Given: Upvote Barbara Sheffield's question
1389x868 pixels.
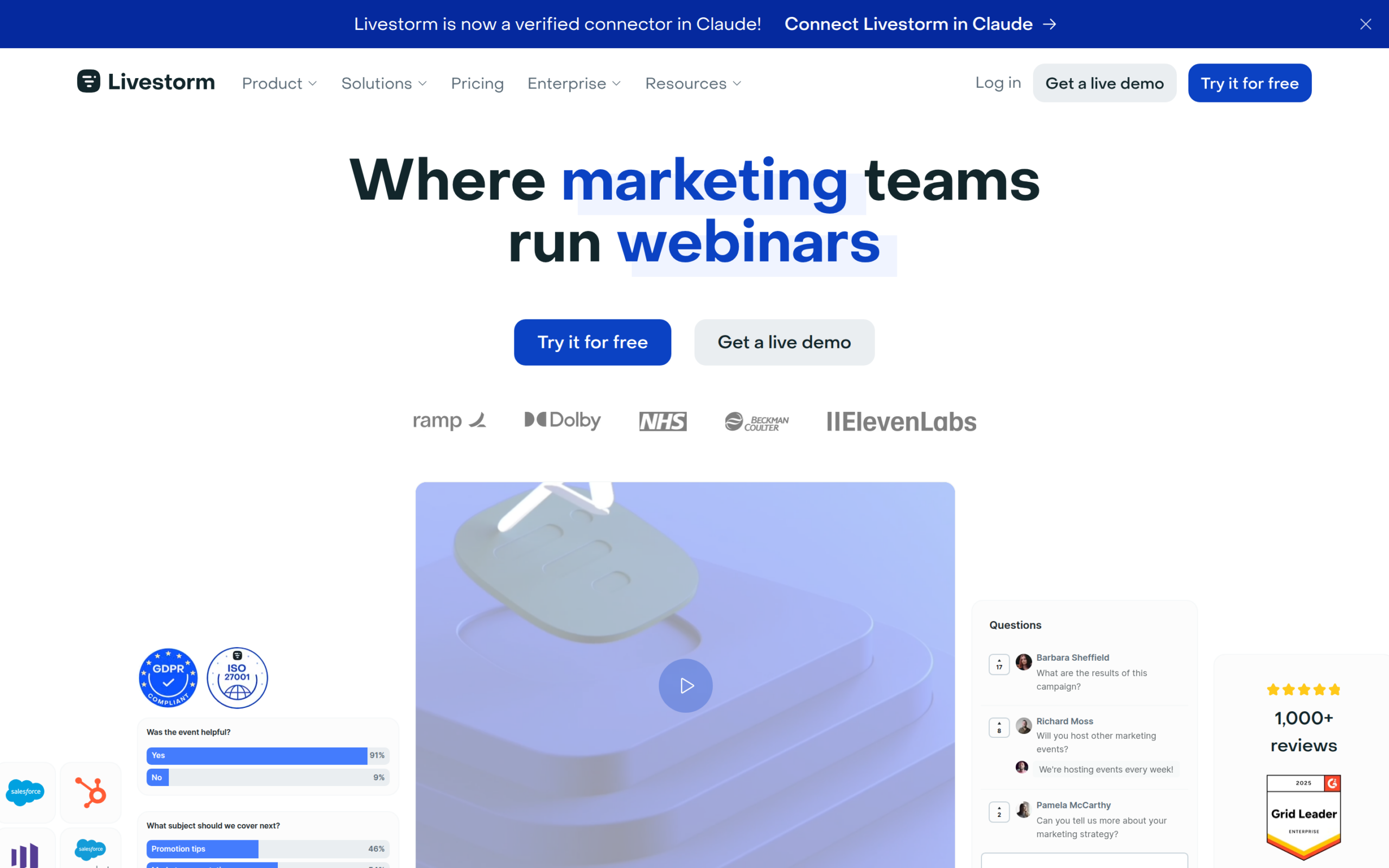Looking at the screenshot, I should click(x=999, y=664).
